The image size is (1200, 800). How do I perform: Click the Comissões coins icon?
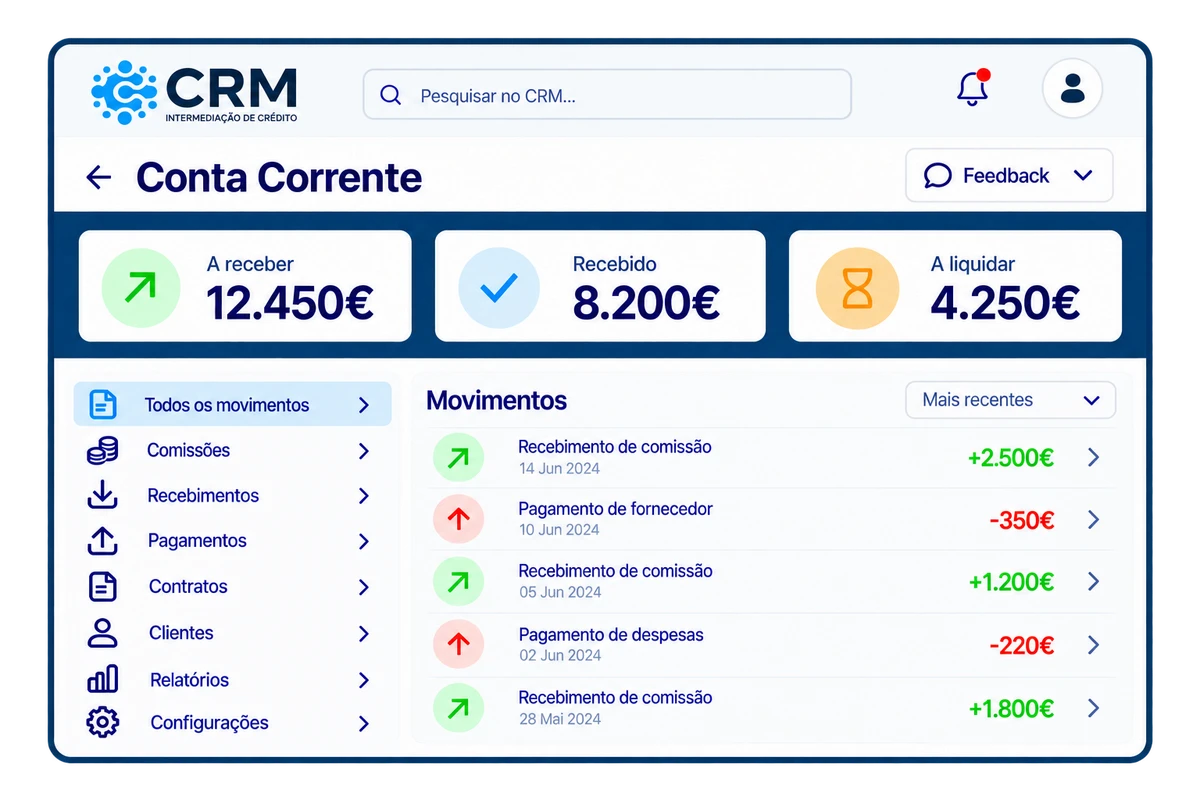pos(102,450)
